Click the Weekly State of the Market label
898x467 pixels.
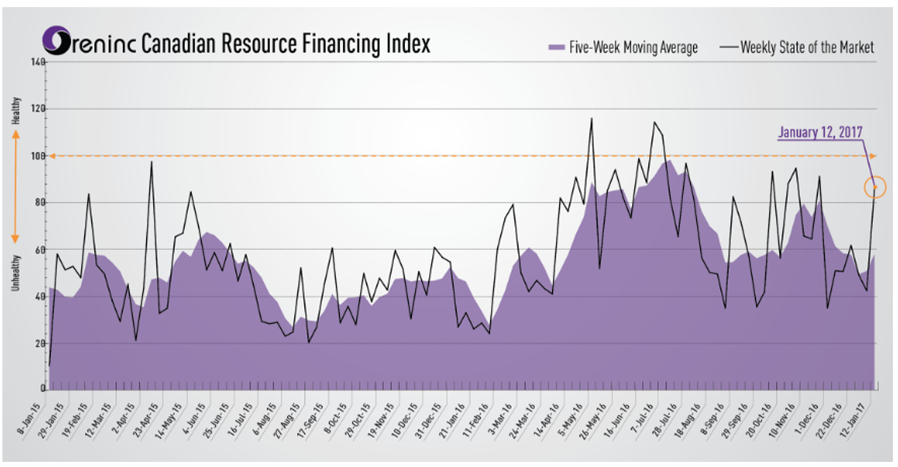(x=806, y=47)
